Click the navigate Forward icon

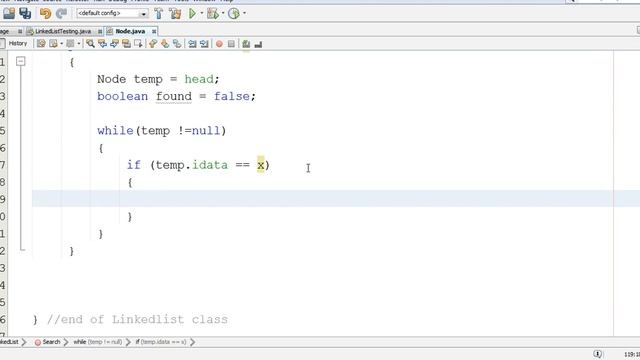(70, 44)
